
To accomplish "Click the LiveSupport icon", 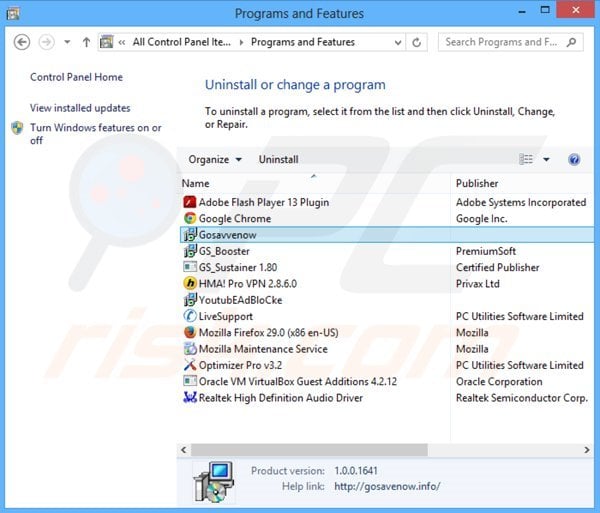I will click(189, 316).
